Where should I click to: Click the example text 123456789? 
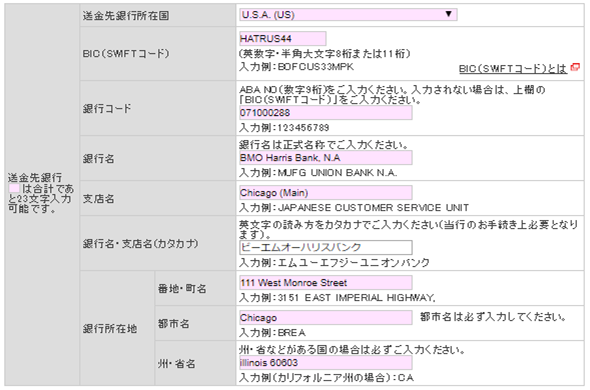click(x=303, y=128)
